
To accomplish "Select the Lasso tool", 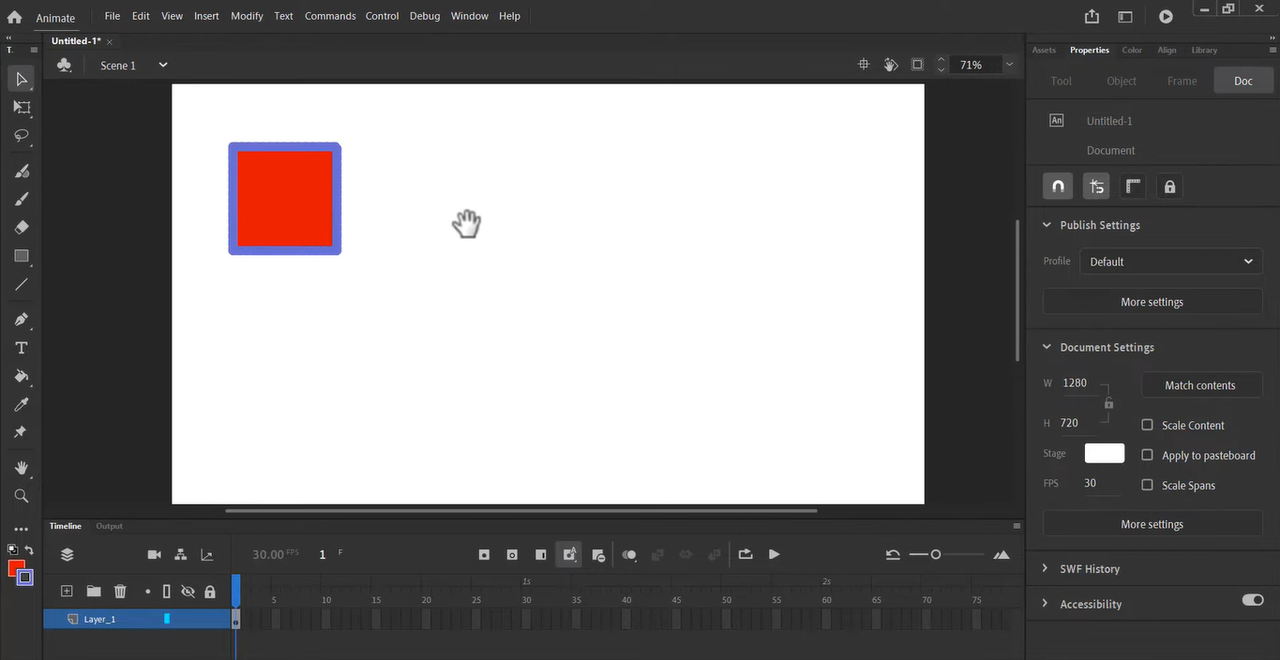I will coord(21,135).
